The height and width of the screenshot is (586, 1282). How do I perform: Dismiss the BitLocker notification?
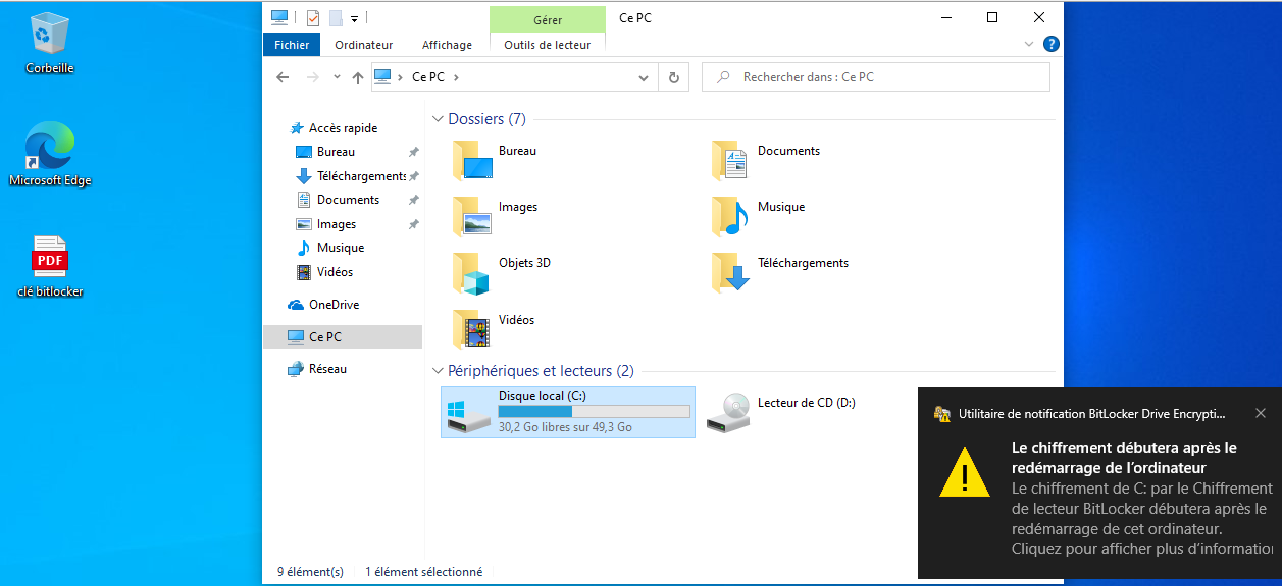point(1260,413)
